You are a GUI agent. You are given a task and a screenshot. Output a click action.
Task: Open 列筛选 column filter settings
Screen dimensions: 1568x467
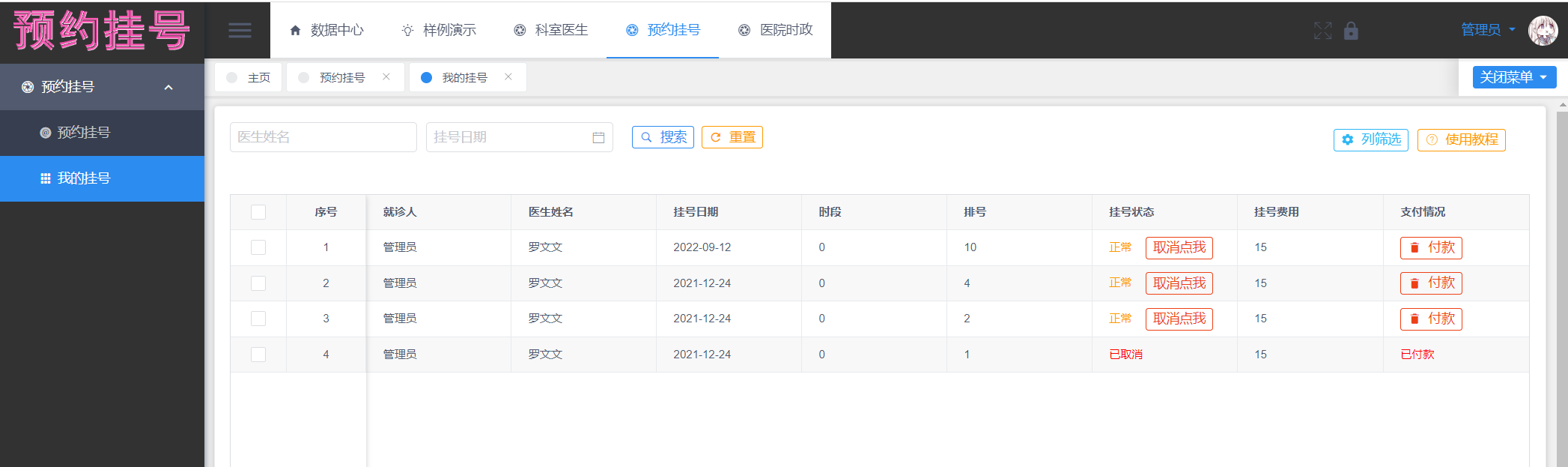1370,139
